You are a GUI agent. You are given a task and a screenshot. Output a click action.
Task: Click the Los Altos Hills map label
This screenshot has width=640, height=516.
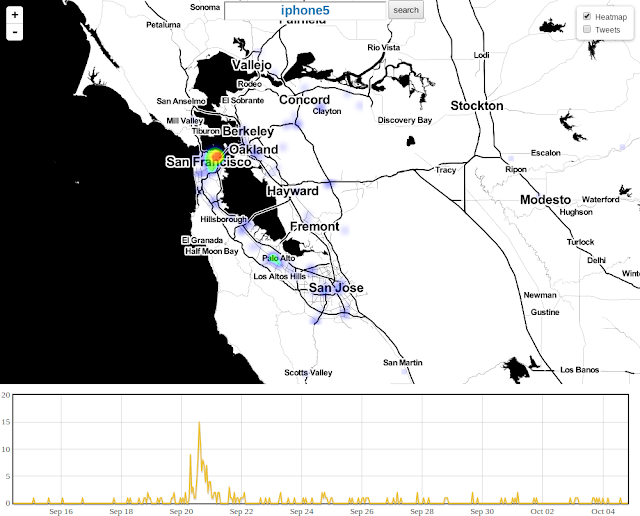point(279,276)
